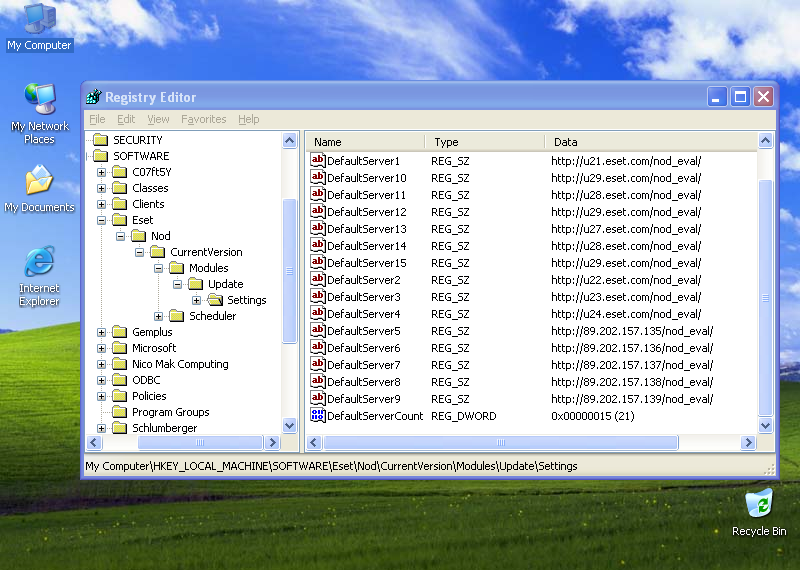
Task: Select the DefaultServer8 string value icon
Action: (318, 382)
